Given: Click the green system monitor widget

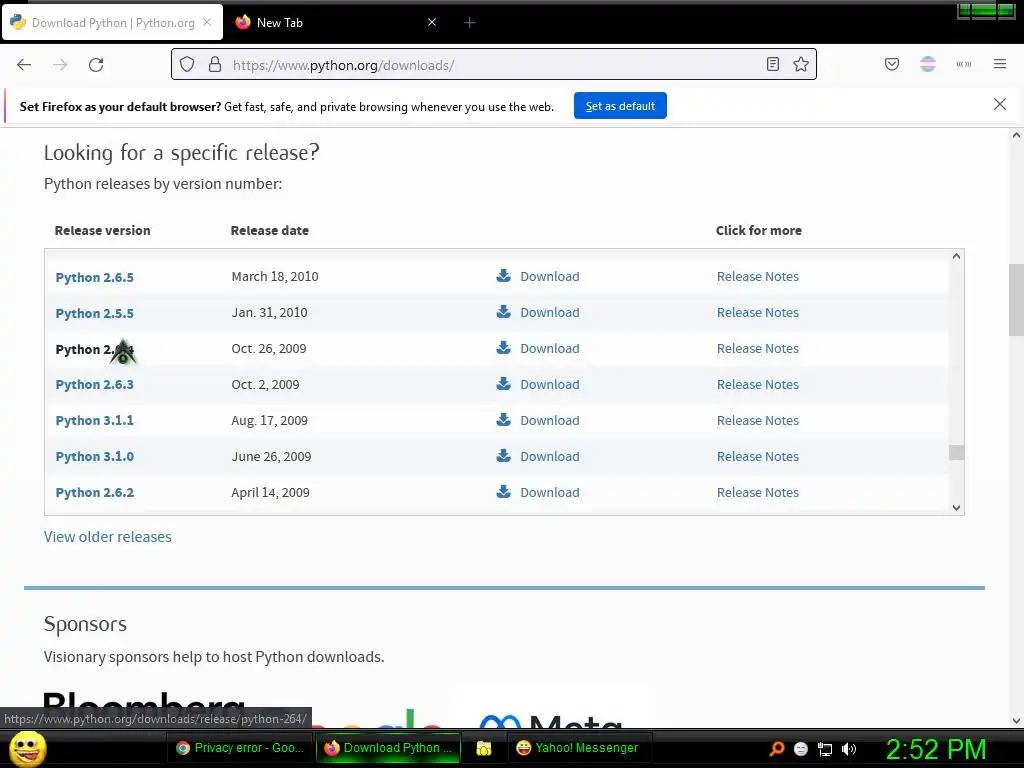Looking at the screenshot, I should pyautogui.click(x=986, y=10).
